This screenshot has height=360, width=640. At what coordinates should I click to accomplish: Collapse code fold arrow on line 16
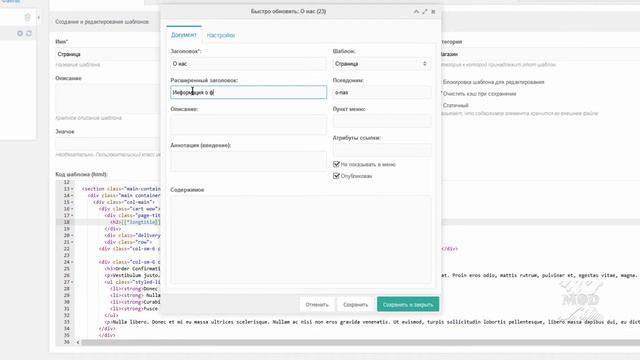point(73,209)
